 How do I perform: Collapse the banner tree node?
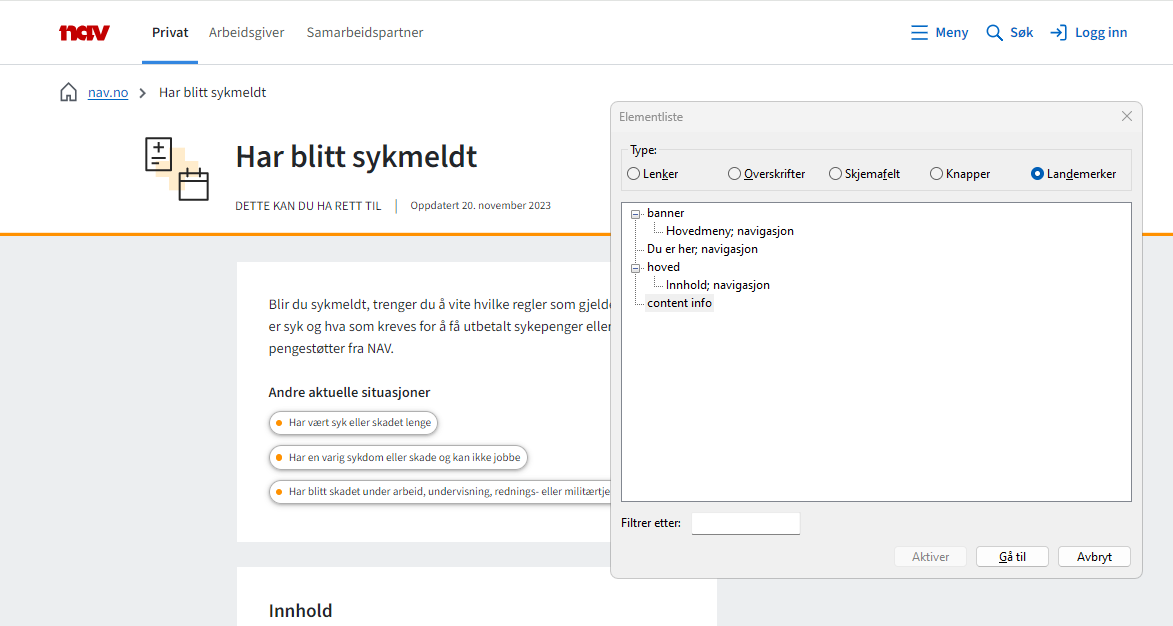636,213
